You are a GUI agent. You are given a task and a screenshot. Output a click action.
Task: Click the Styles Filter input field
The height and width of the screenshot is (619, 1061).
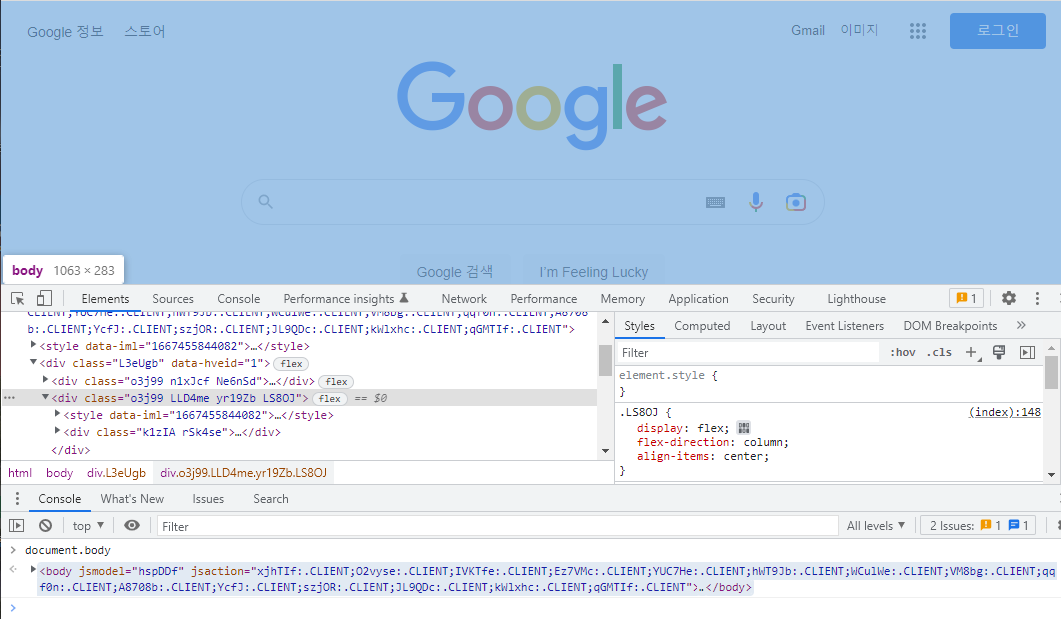pos(748,352)
